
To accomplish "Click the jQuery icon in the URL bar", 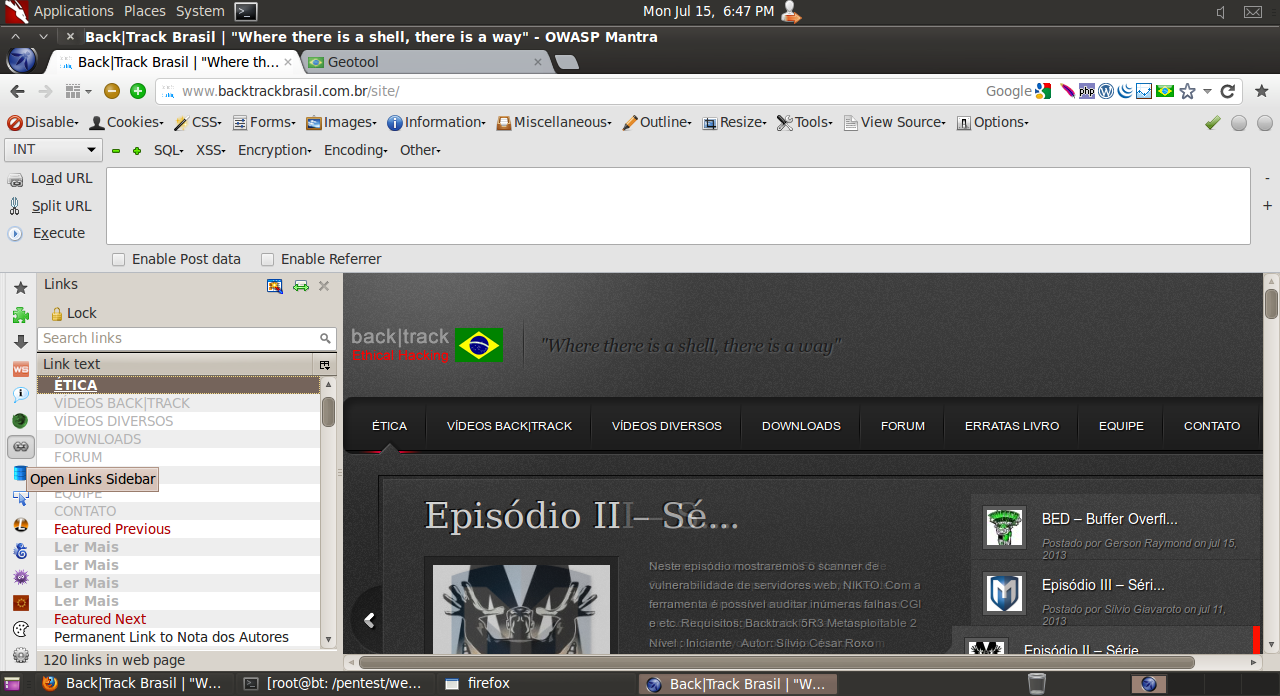I will click(x=1125, y=91).
